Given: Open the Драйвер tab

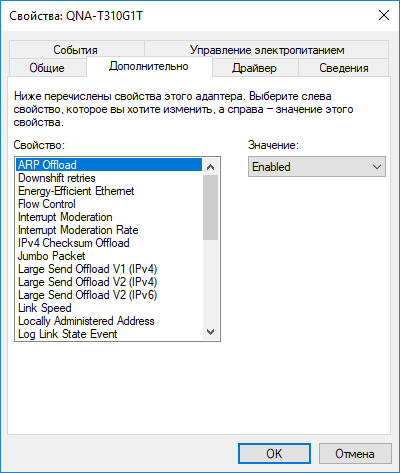Looking at the screenshot, I should point(255,68).
